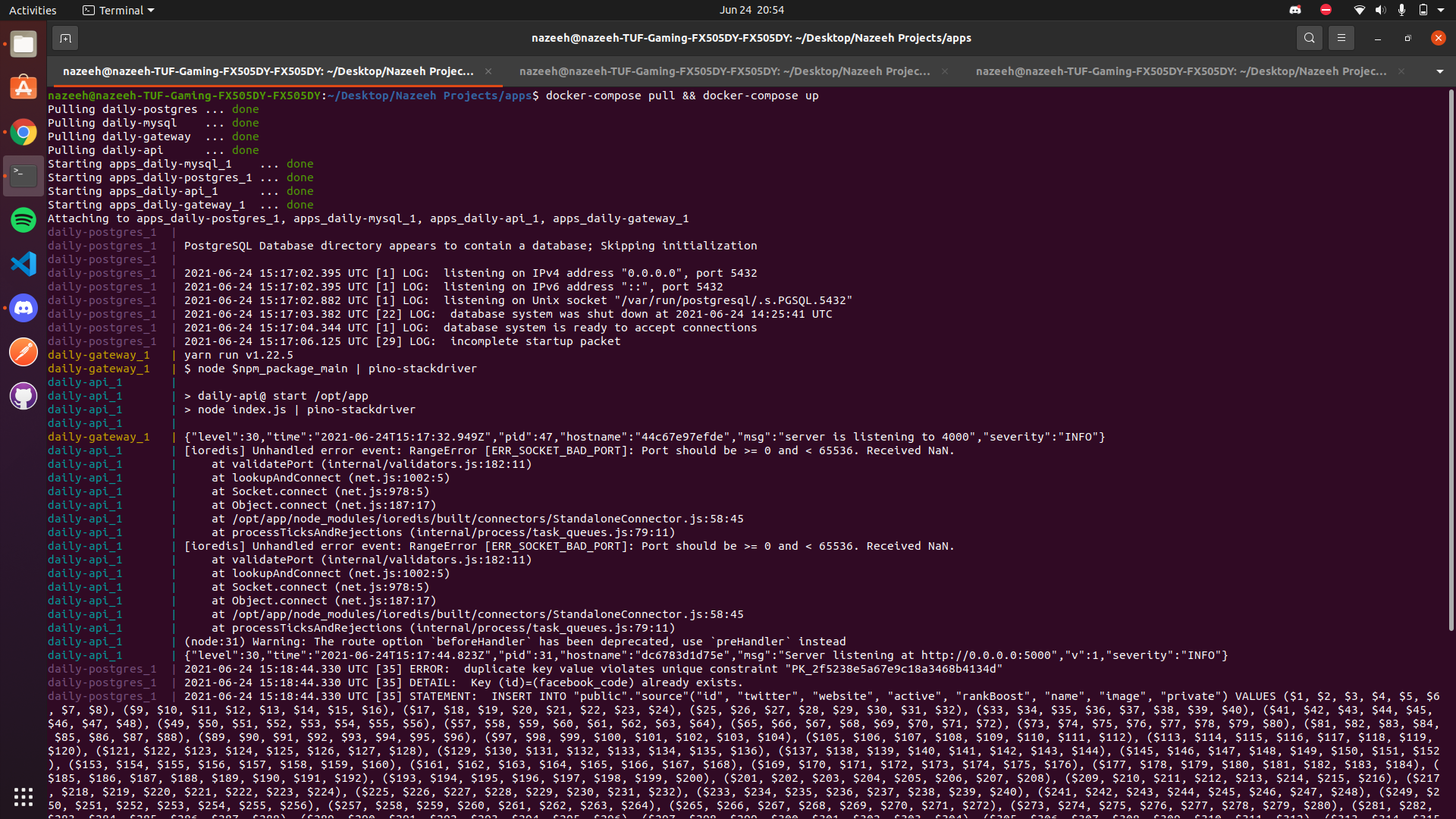Expand the system status menu arrow
Image resolution: width=1456 pixels, height=819 pixels.
pos(1441,10)
